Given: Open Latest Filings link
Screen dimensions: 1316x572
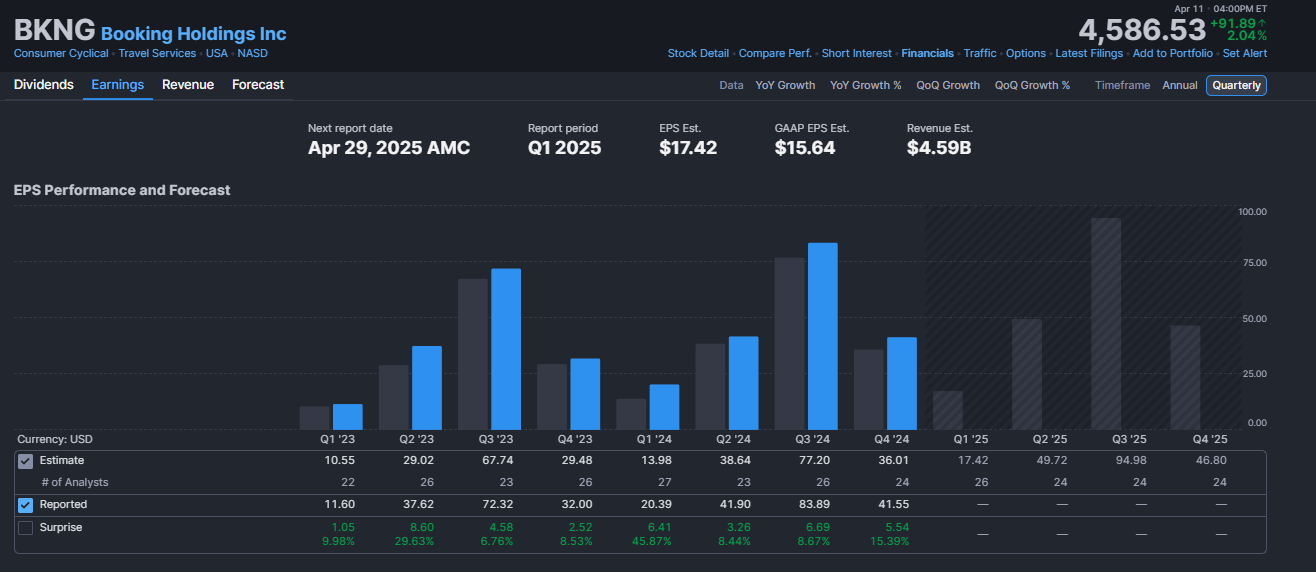Looking at the screenshot, I should point(1090,53).
